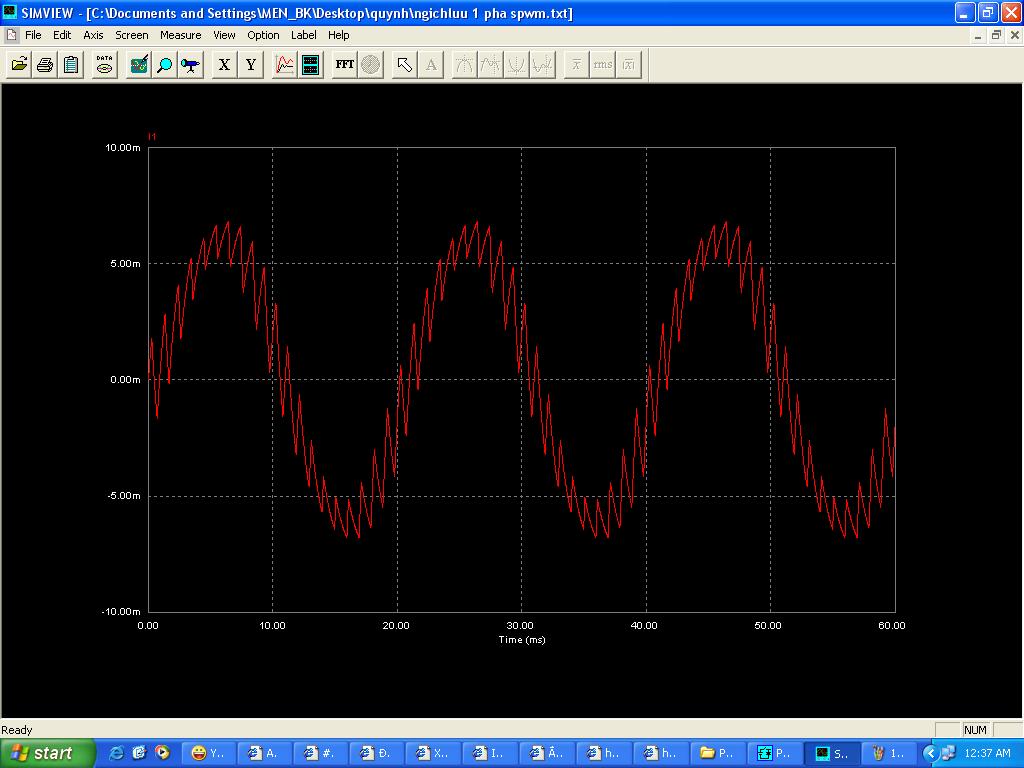The width and height of the screenshot is (1024, 768).
Task: Open the Screen menu
Action: coord(131,35)
